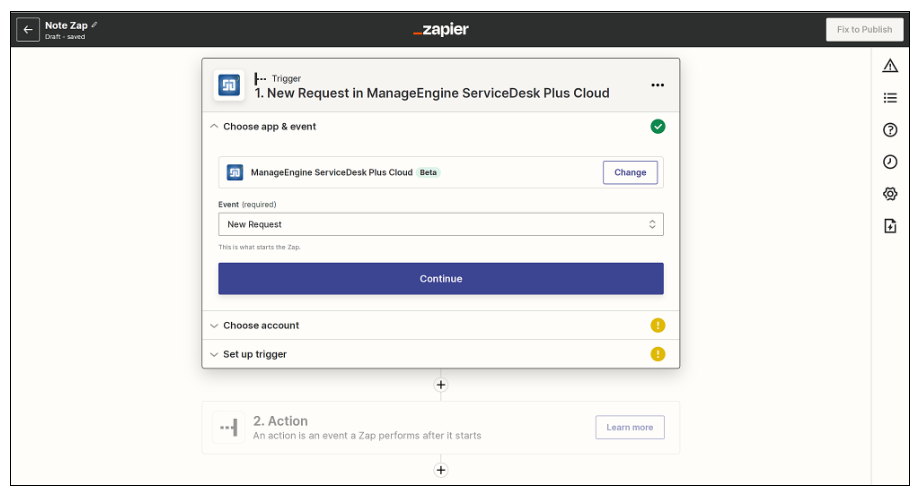This screenshot has height=502, width=923.
Task: Click the Fix to Publish button
Action: [864, 29]
